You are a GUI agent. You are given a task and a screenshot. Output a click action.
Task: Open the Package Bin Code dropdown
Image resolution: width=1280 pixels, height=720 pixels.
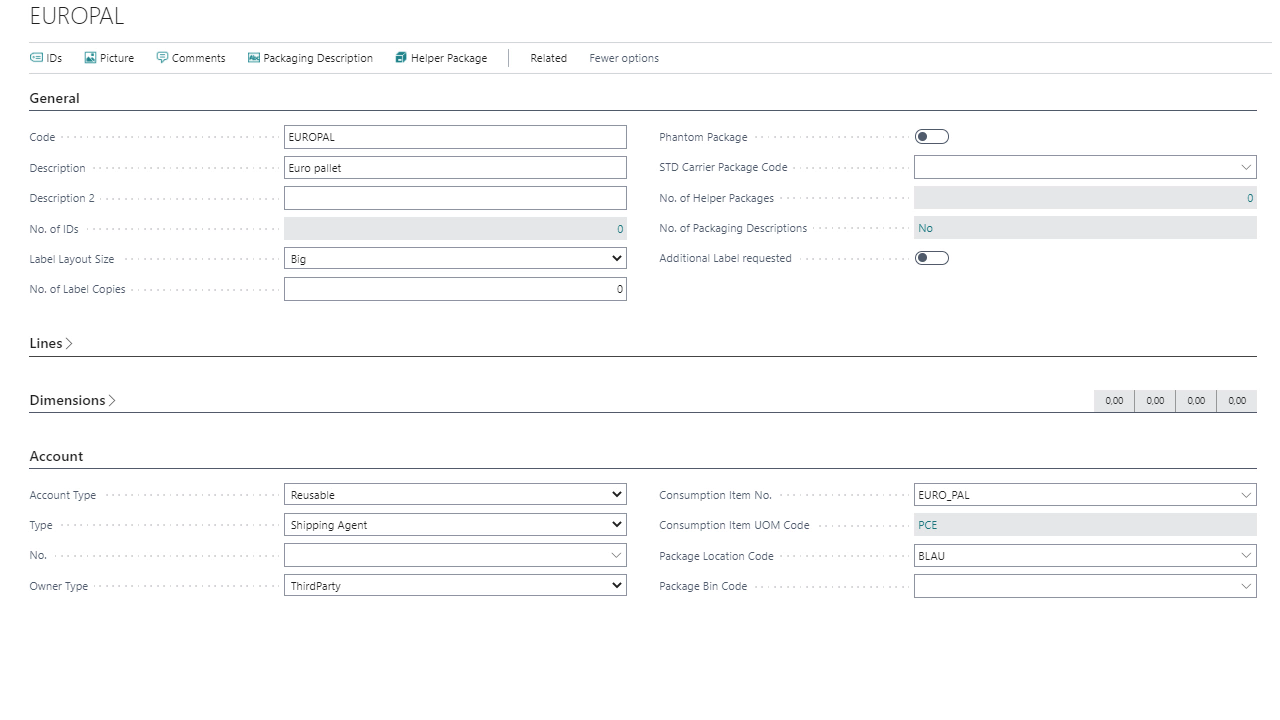point(1246,586)
